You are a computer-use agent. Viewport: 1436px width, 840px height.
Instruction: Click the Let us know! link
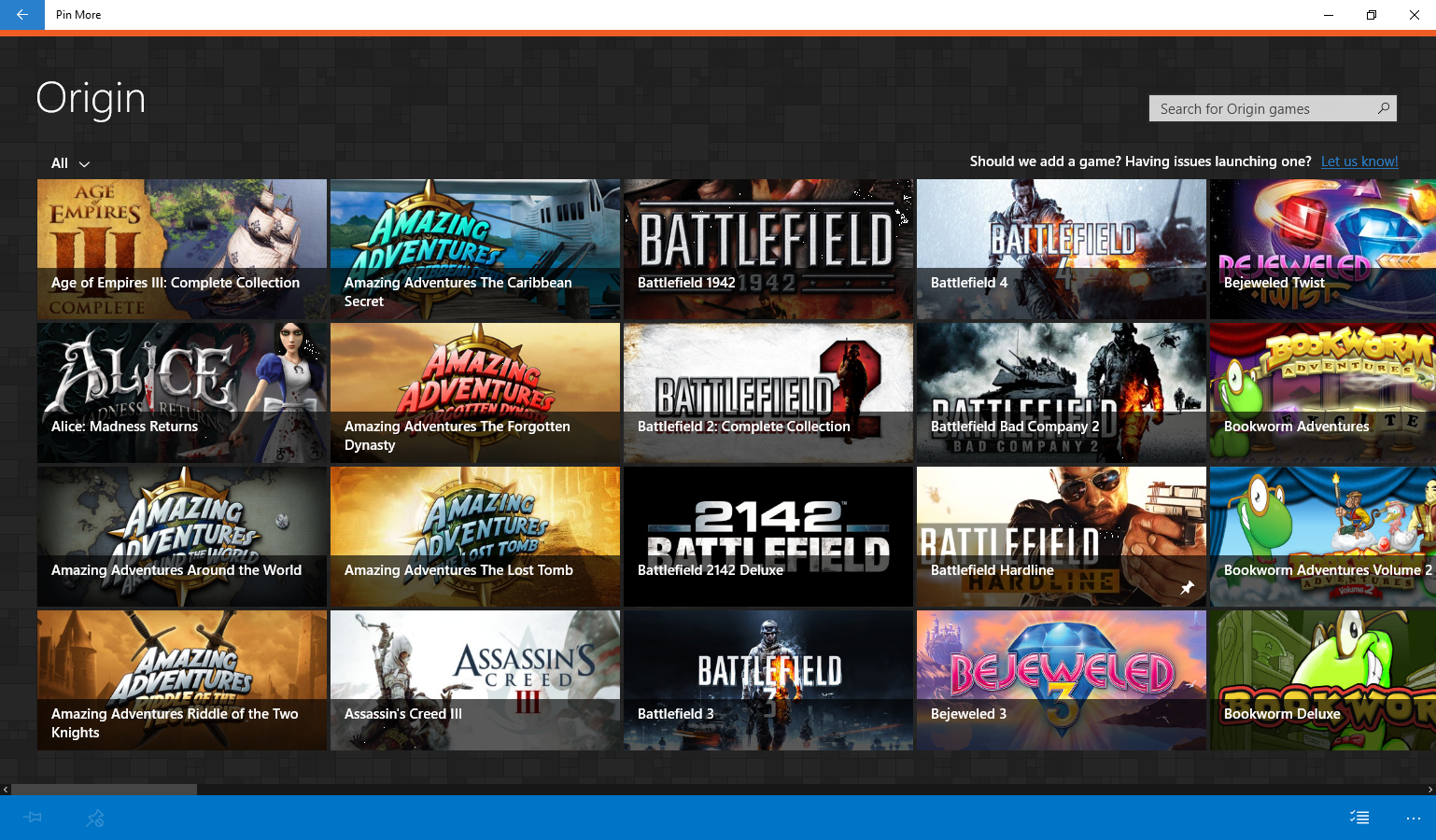[1359, 161]
